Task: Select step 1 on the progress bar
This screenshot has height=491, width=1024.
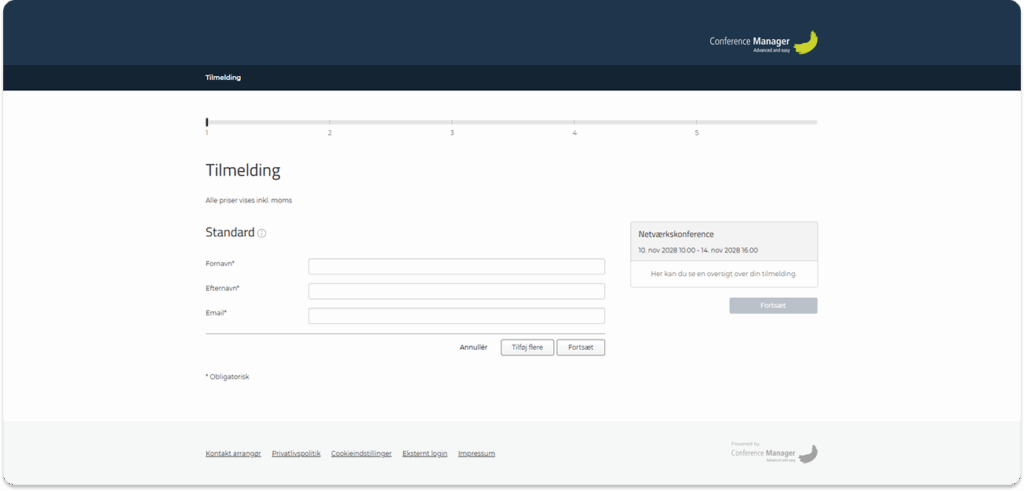Action: (x=207, y=123)
